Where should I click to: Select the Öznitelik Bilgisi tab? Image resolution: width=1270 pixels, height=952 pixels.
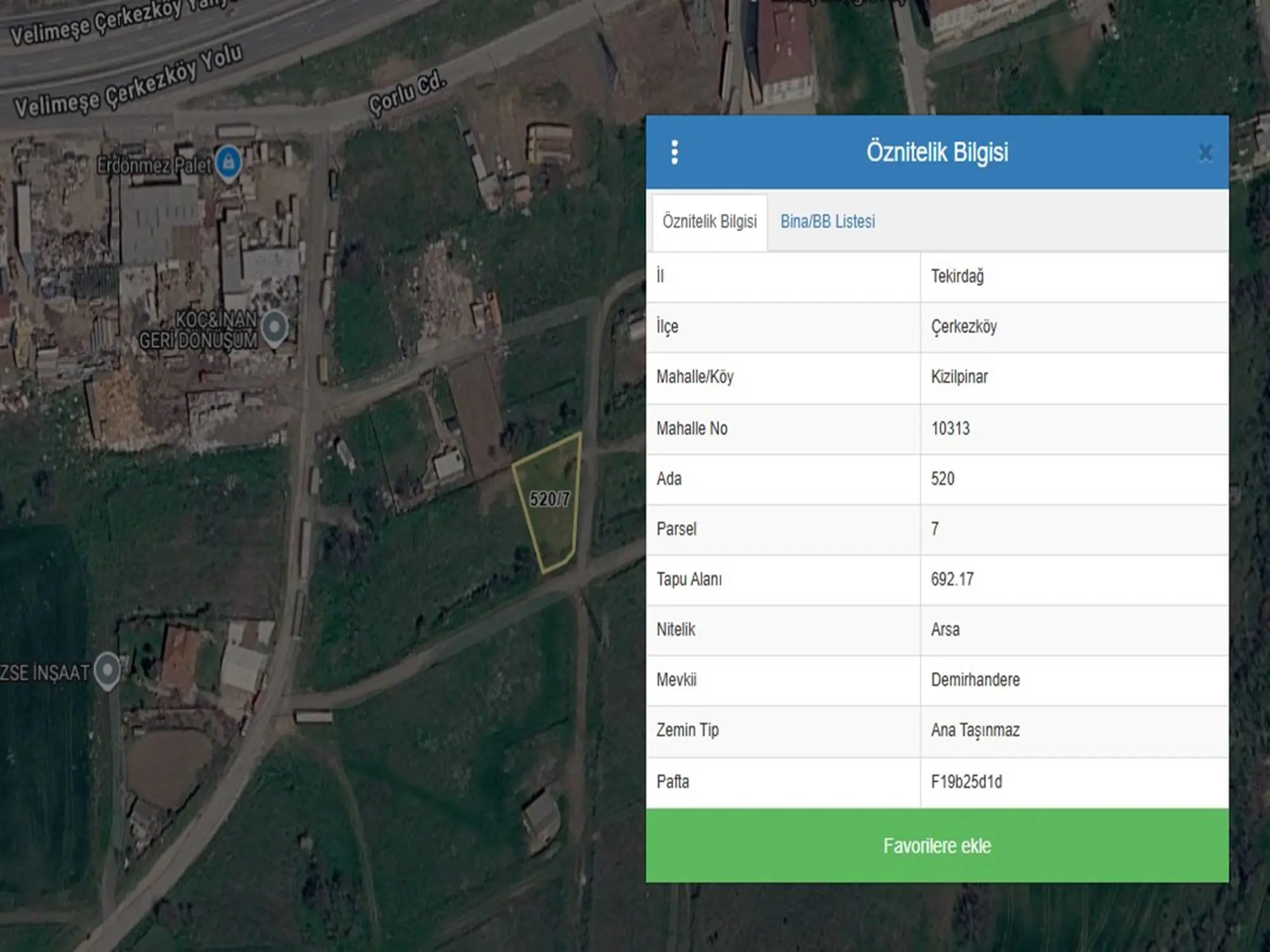[710, 221]
